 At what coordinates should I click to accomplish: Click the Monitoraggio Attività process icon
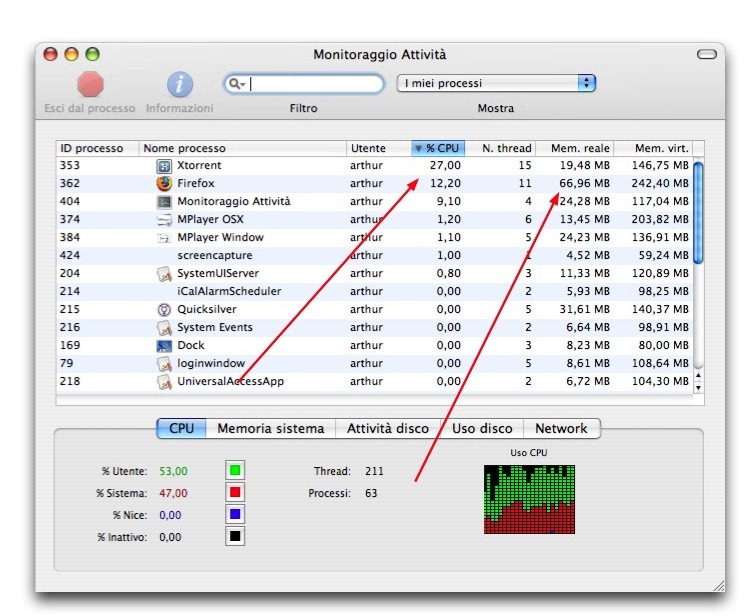coord(164,202)
